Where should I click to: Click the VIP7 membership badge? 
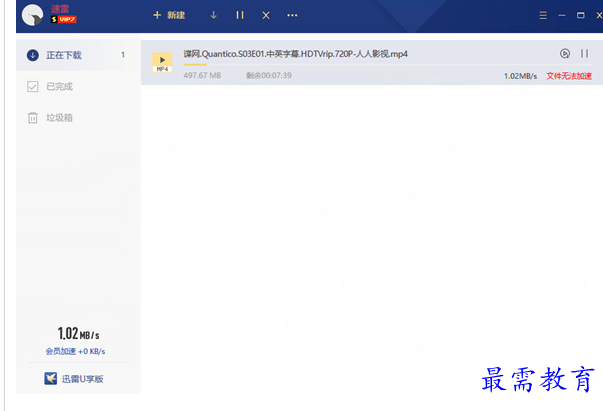coord(64,19)
